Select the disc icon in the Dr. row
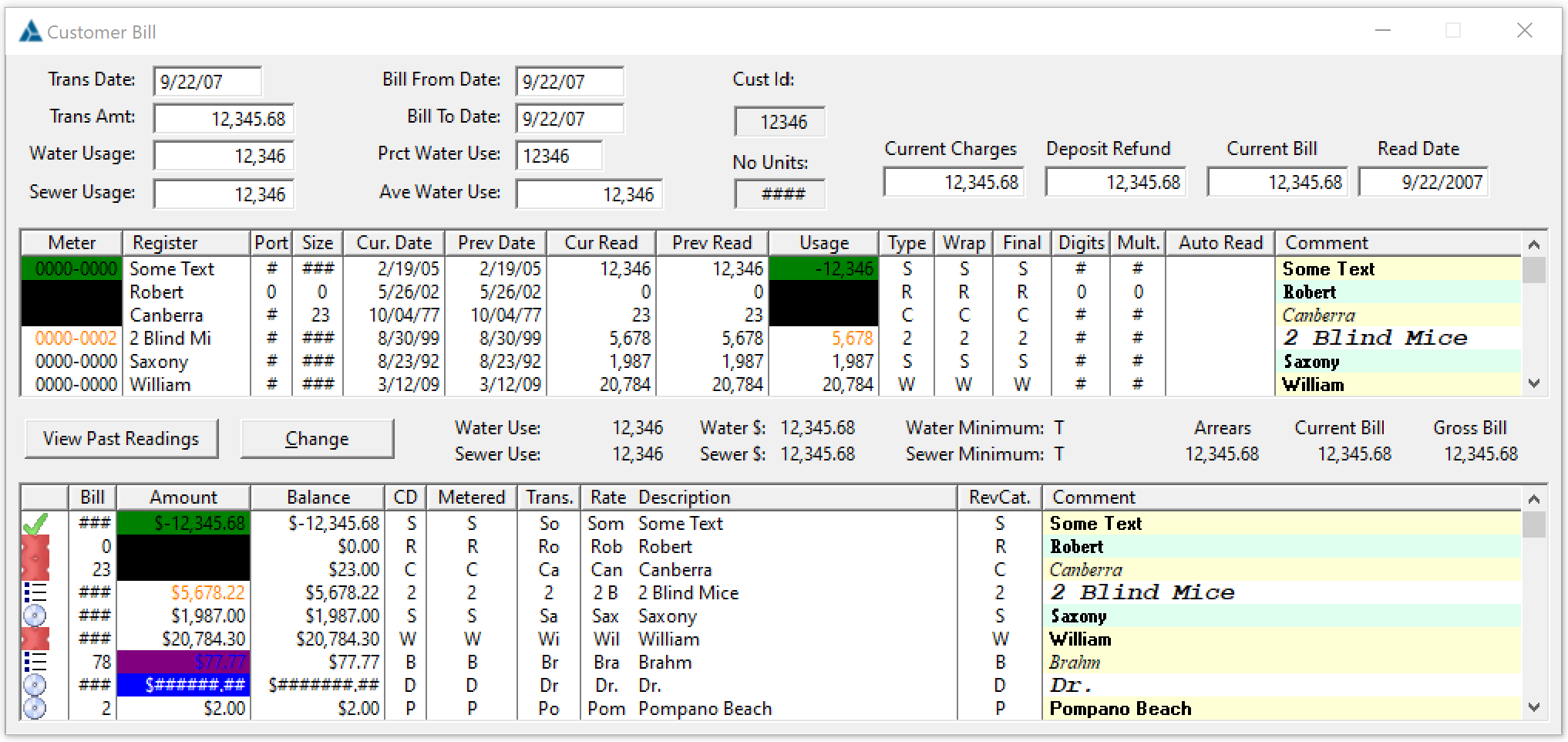 tap(35, 685)
